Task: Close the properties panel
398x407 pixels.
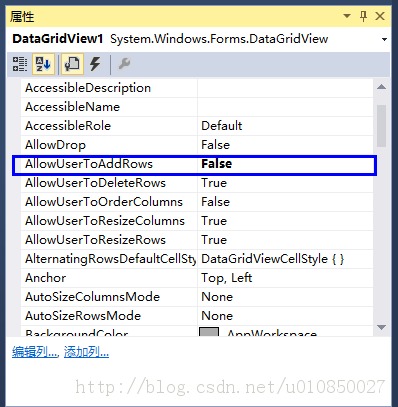Action: pos(380,16)
